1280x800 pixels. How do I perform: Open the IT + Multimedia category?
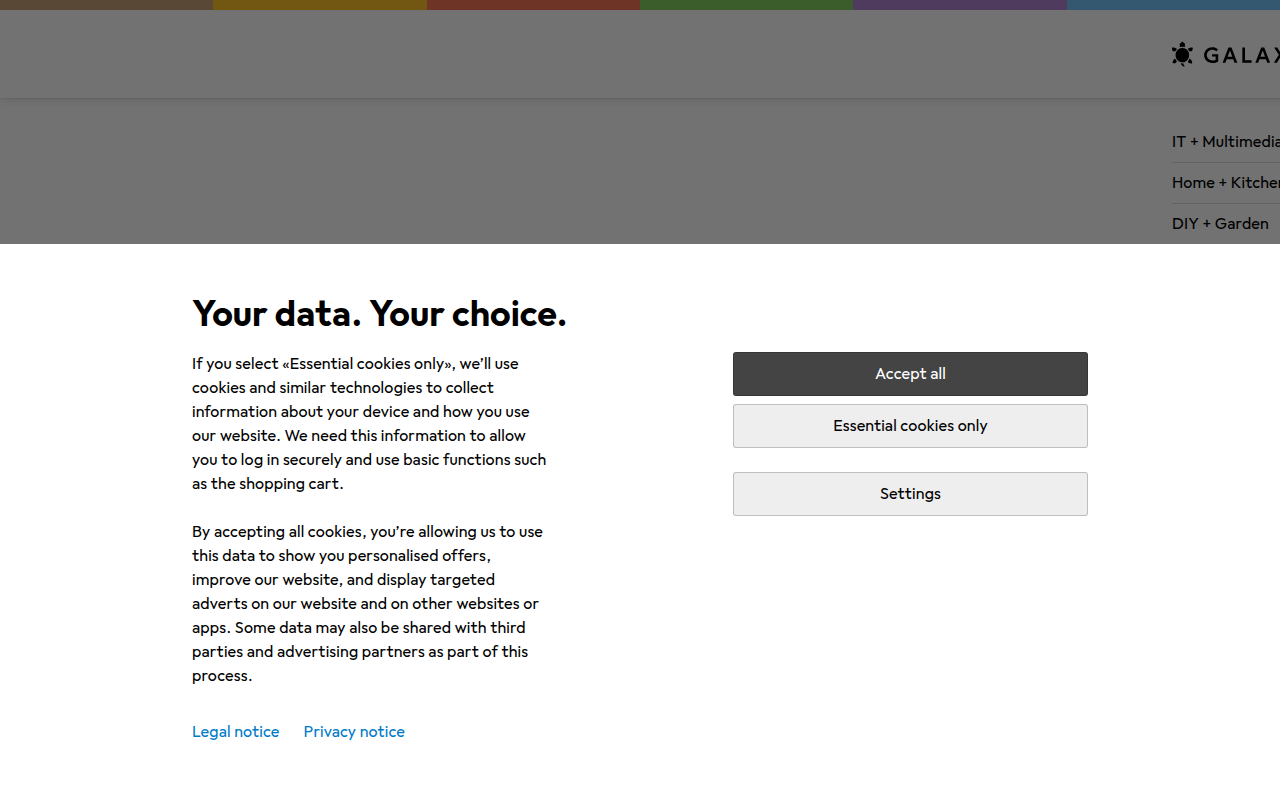[1226, 142]
